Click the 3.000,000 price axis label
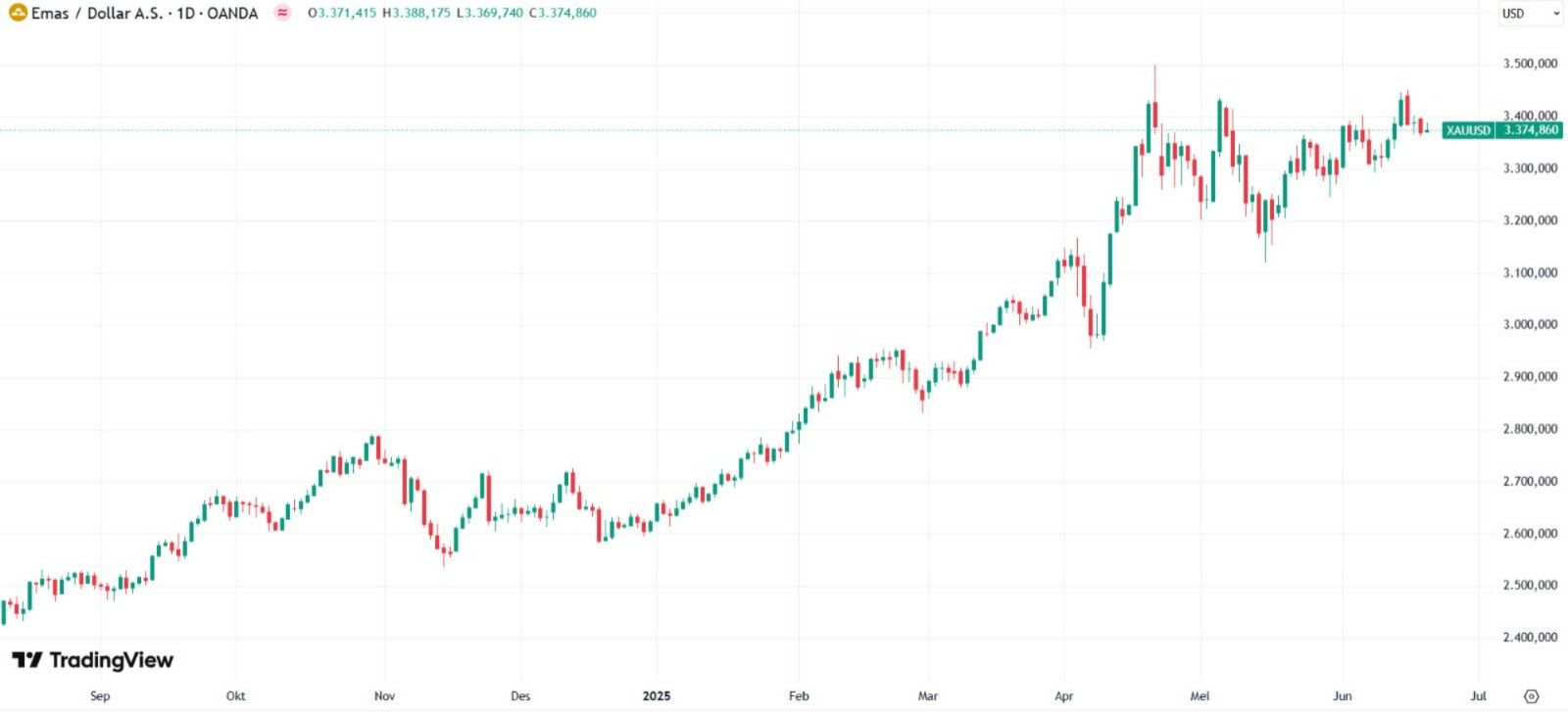The height and width of the screenshot is (714, 1568). pos(1530,324)
